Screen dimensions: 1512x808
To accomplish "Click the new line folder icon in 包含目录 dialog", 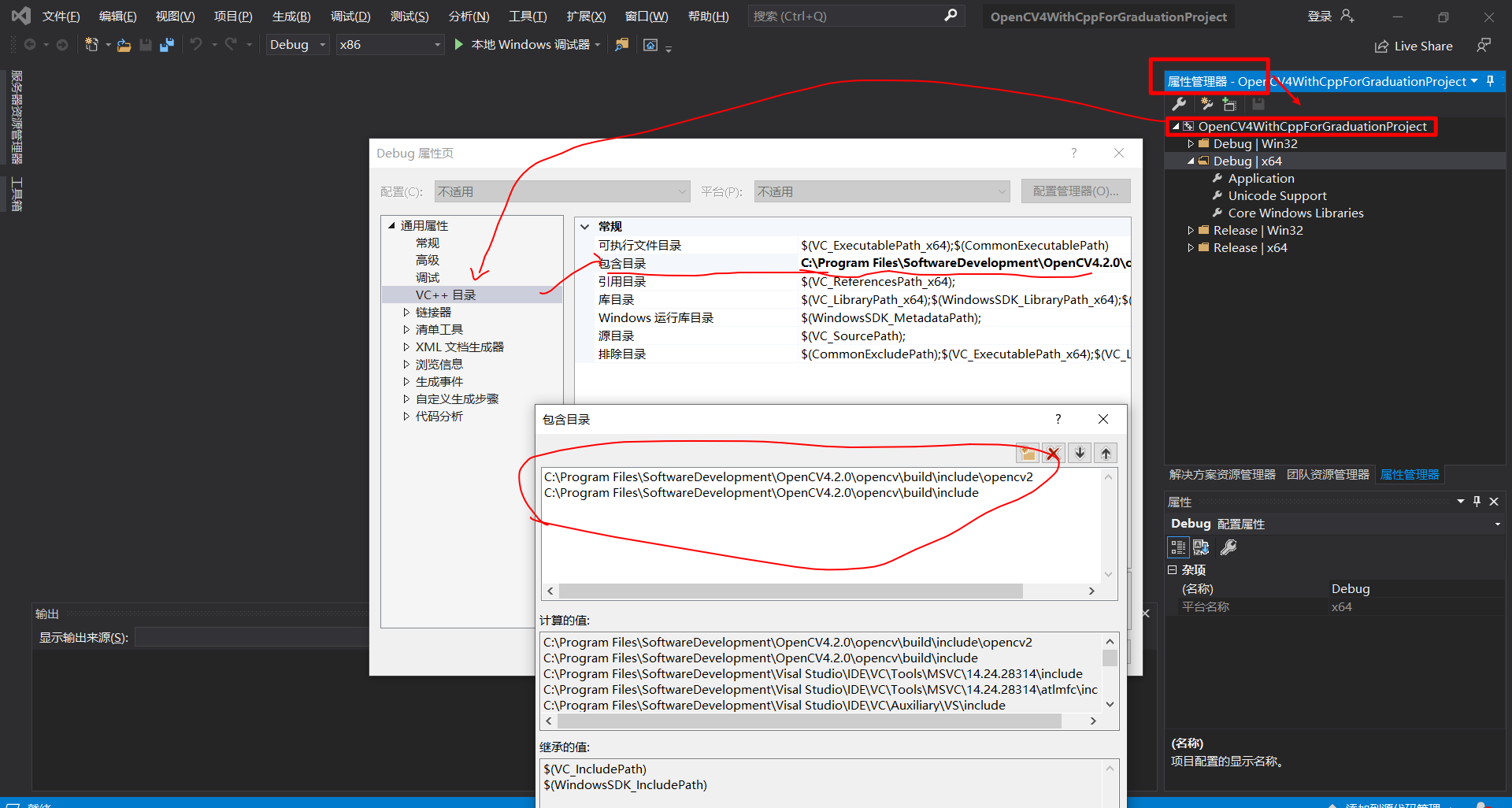I will pyautogui.click(x=1028, y=453).
